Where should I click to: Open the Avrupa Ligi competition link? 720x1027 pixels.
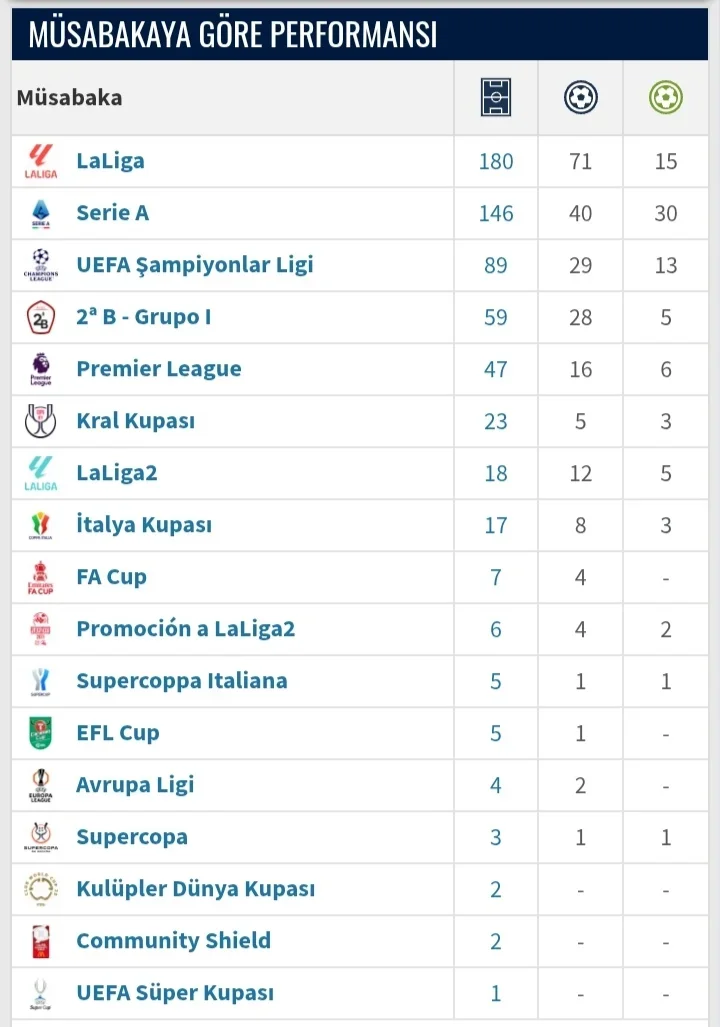tap(135, 785)
